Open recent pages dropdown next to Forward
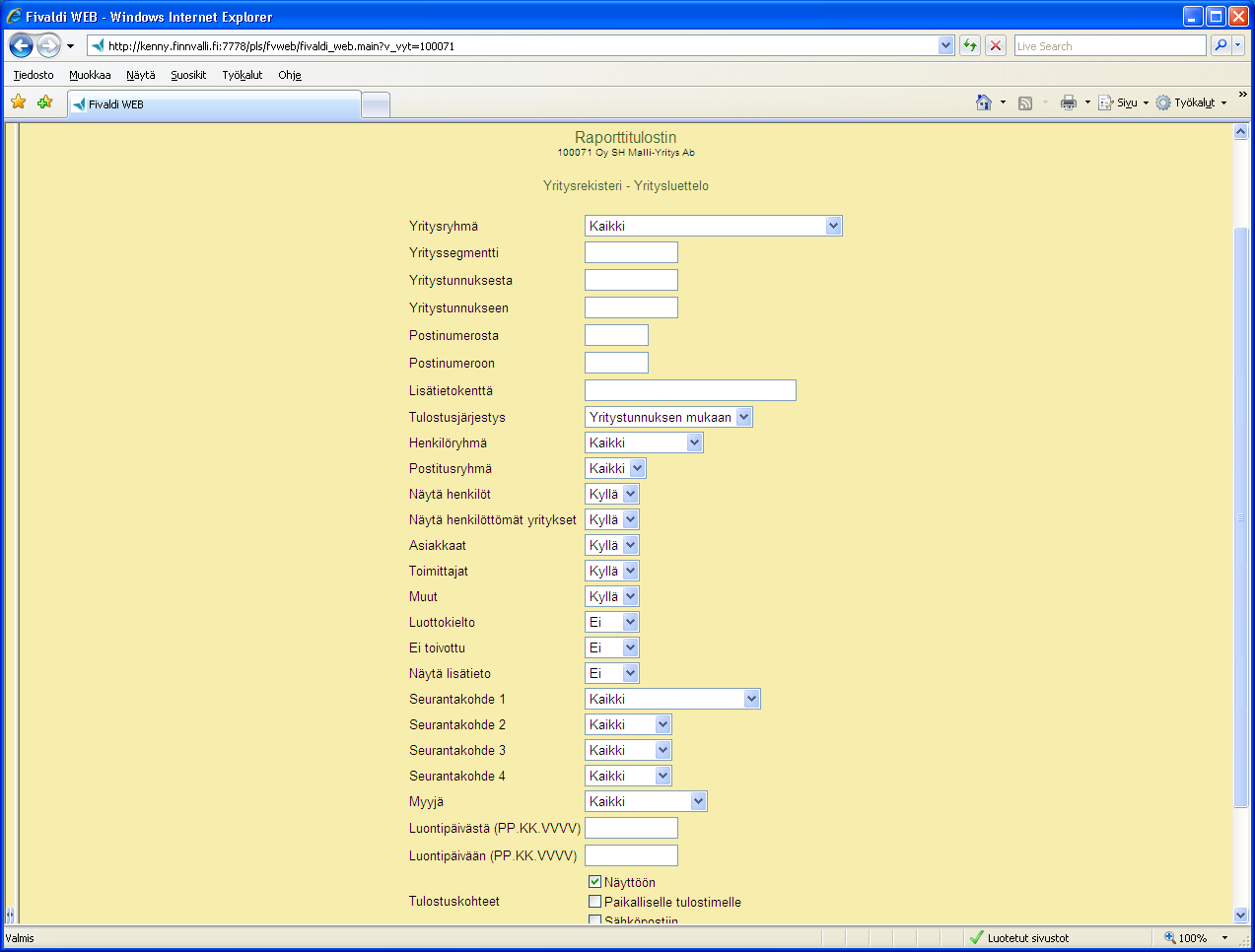1255x952 pixels. (70, 46)
